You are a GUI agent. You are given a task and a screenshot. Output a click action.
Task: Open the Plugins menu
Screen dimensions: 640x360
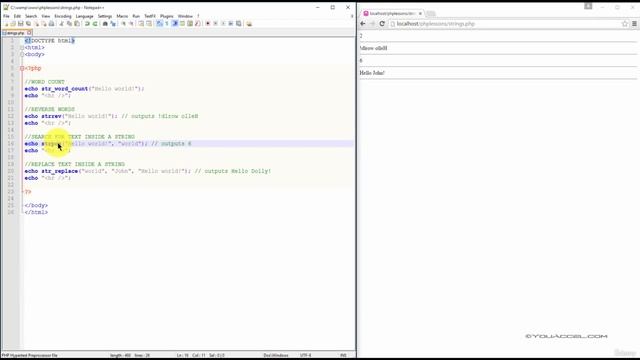pos(167,16)
